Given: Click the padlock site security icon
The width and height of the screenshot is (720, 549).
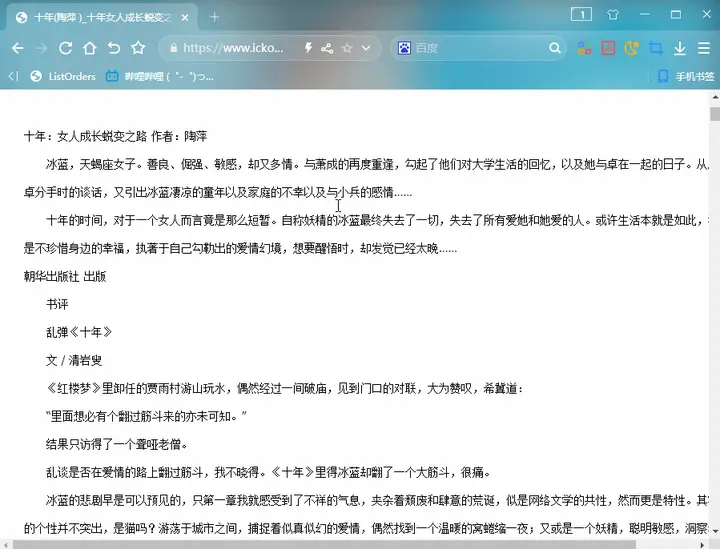Looking at the screenshot, I should tap(173, 48).
